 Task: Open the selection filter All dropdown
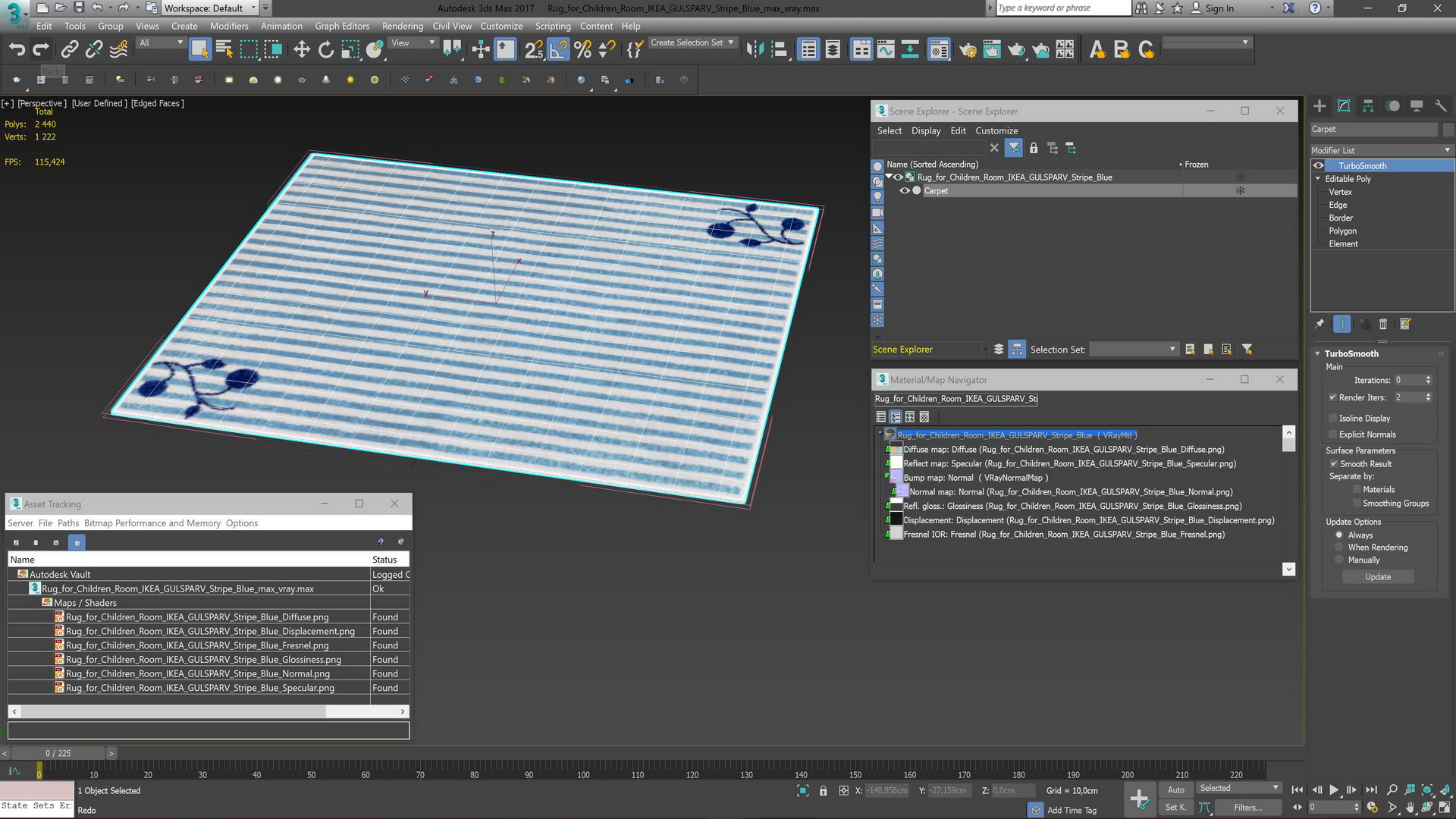(x=161, y=43)
